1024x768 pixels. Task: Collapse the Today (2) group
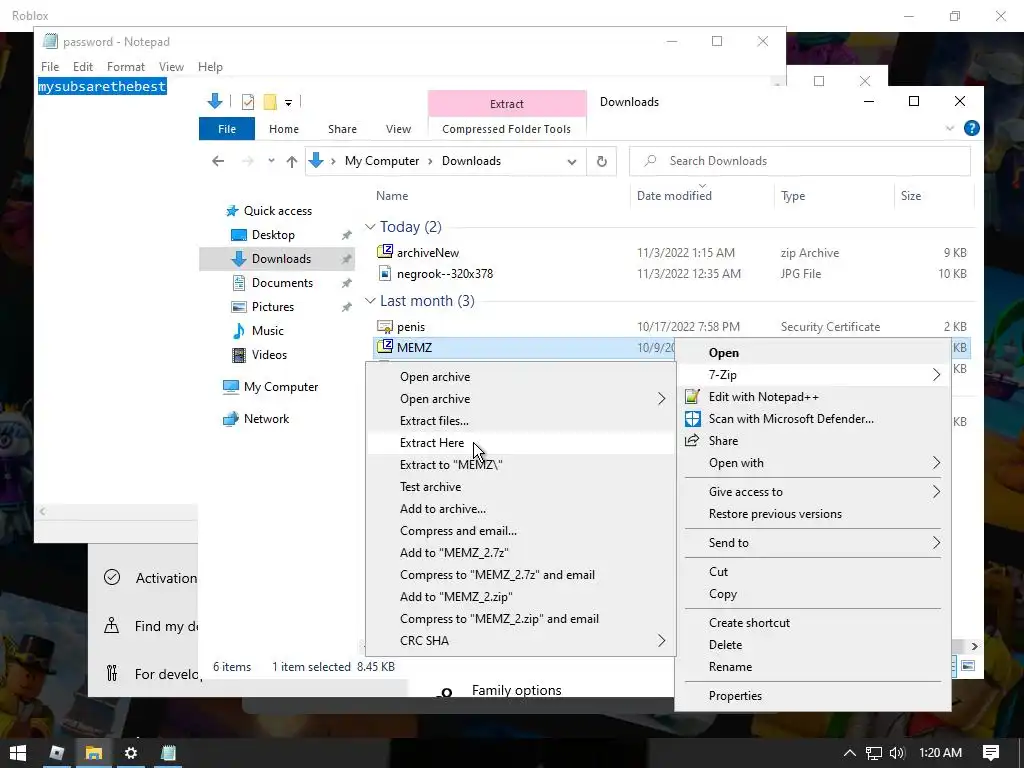(x=370, y=227)
